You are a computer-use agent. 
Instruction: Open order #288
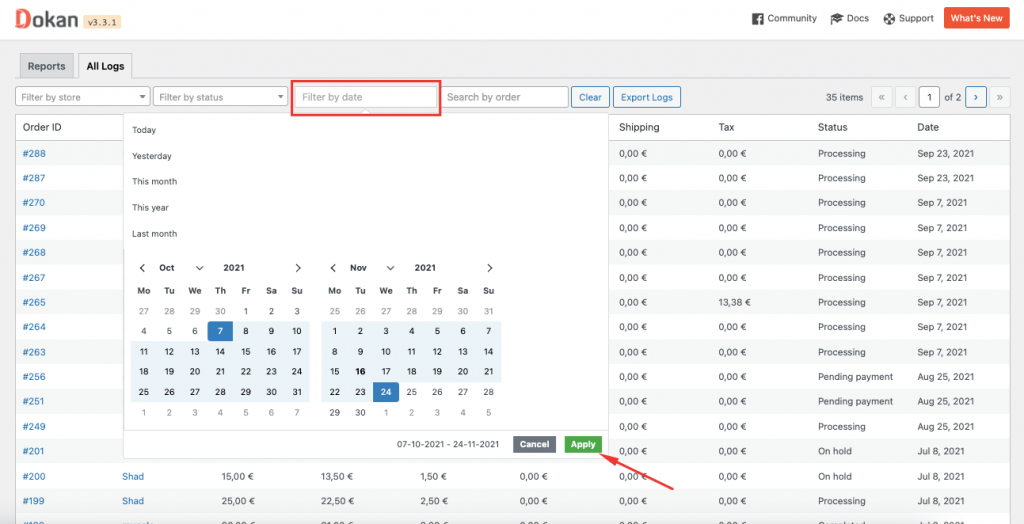(x=34, y=154)
